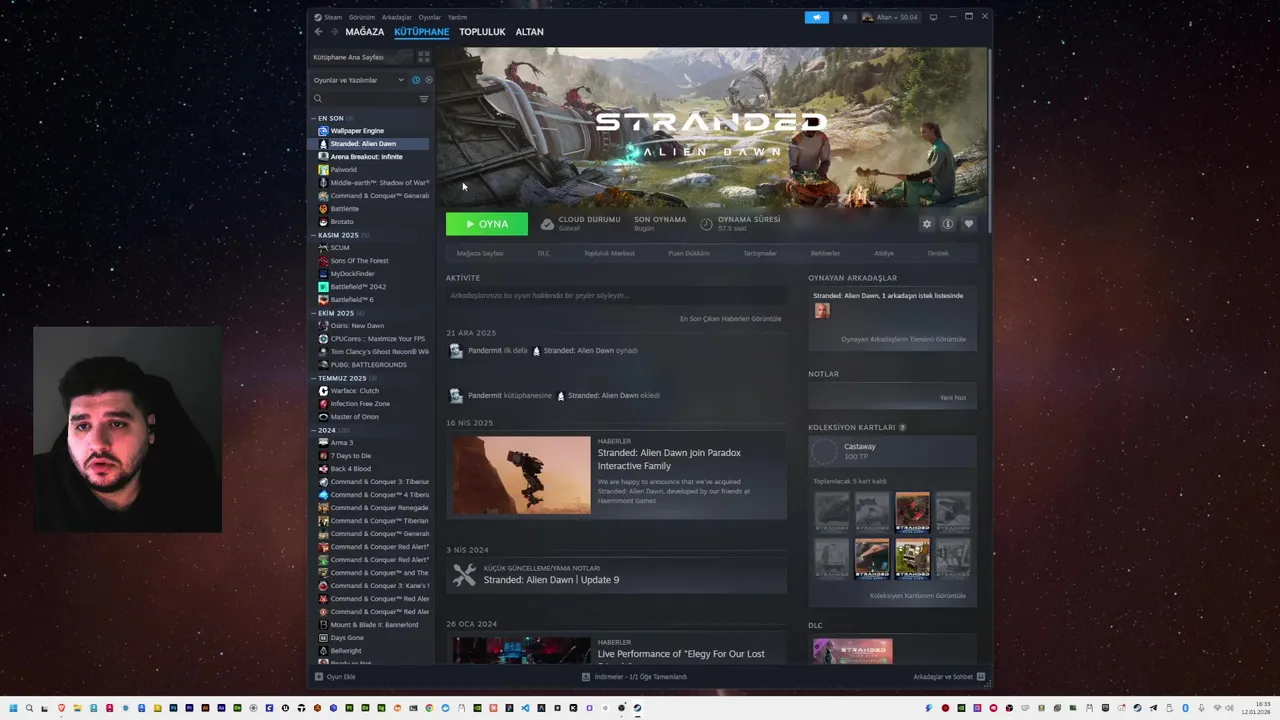Screen dimensions: 1280x720
Task: Click the Oynama Süresi clock icon
Action: (x=706, y=224)
